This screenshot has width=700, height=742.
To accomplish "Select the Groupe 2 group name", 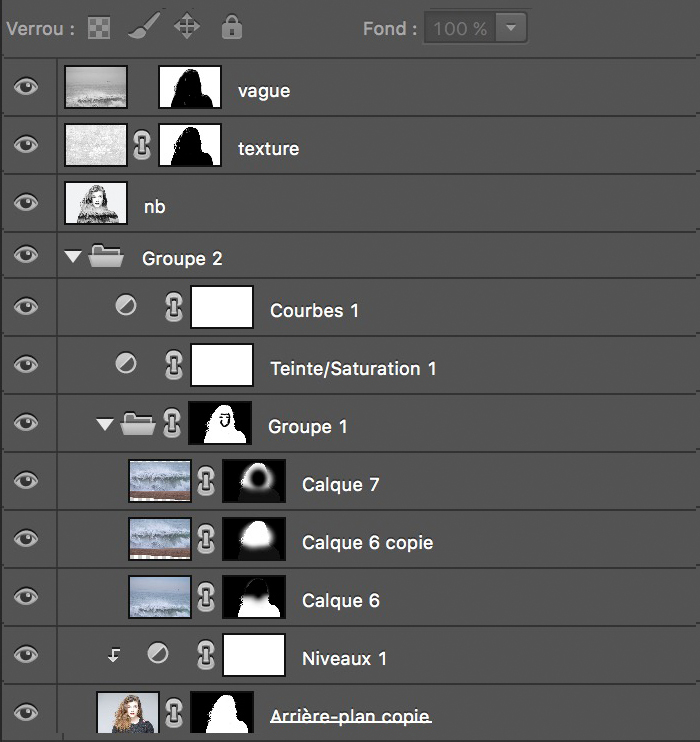I will click(182, 259).
